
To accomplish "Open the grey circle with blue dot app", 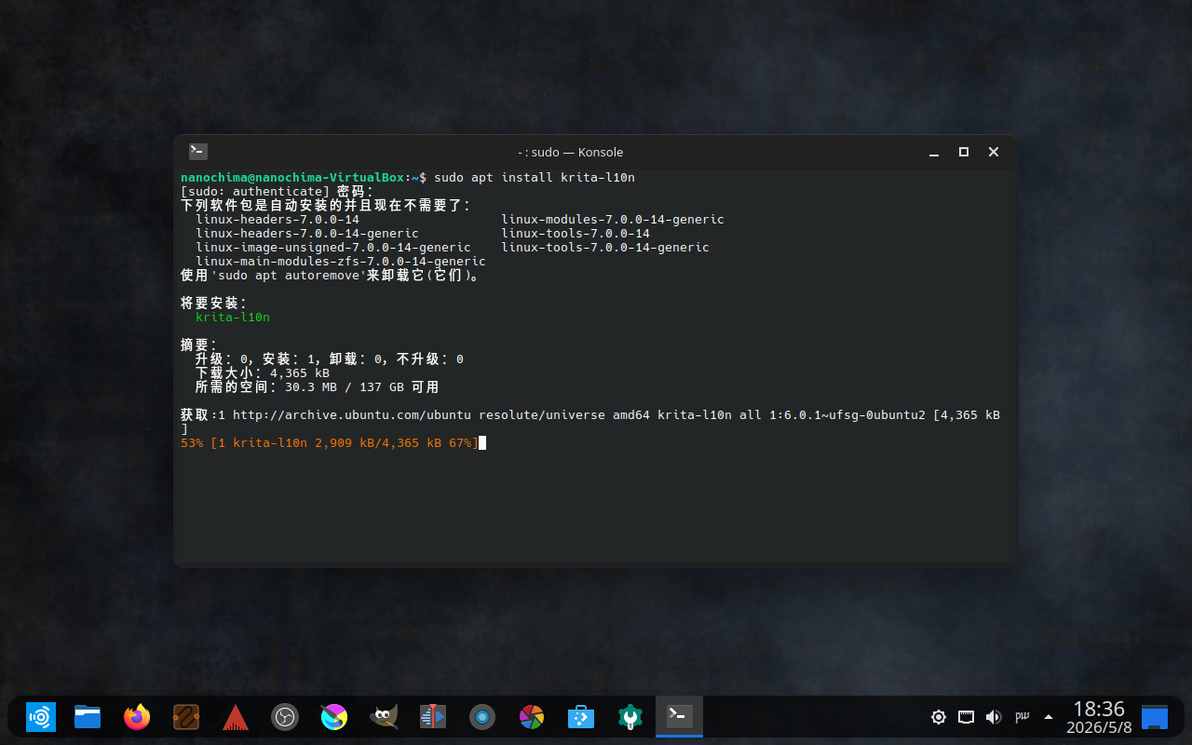I will pos(482,717).
